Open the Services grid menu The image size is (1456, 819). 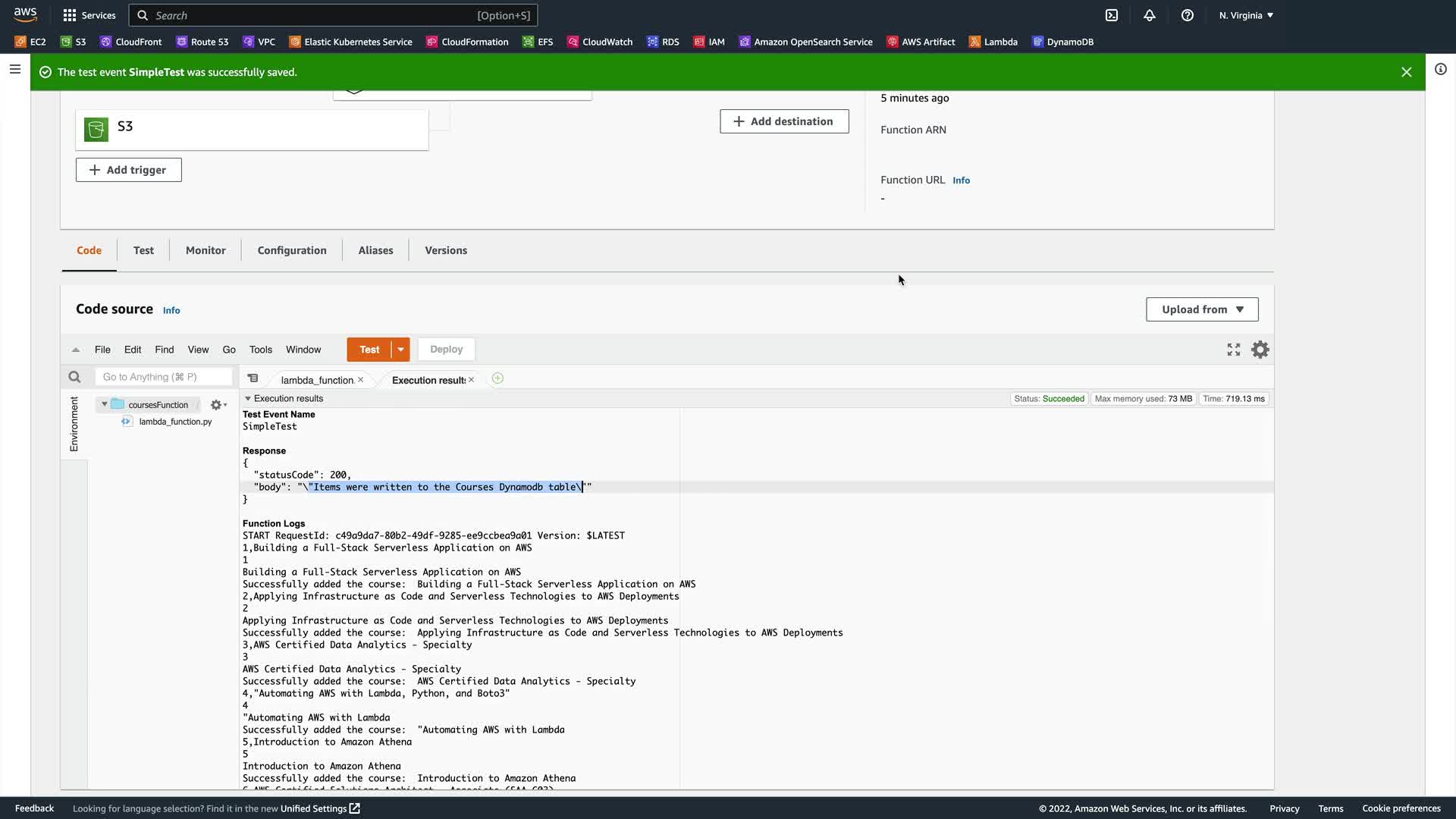coord(89,15)
